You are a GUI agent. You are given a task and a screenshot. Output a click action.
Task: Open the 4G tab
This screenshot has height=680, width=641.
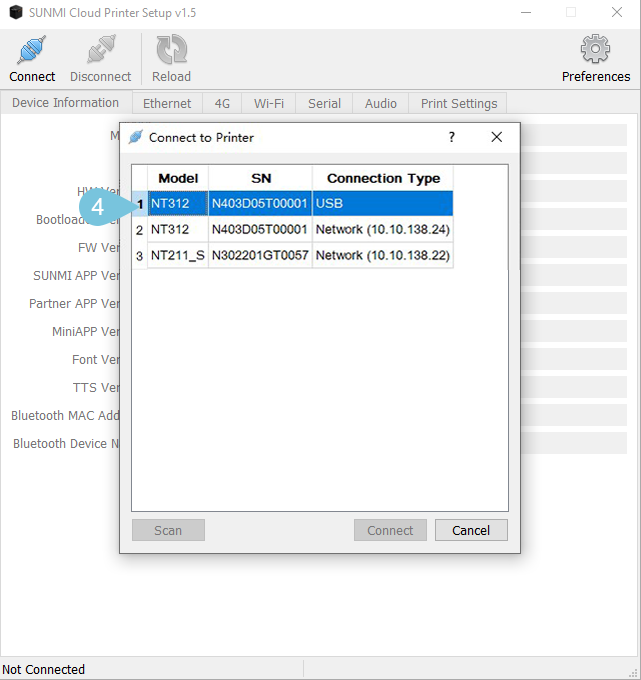tap(222, 103)
